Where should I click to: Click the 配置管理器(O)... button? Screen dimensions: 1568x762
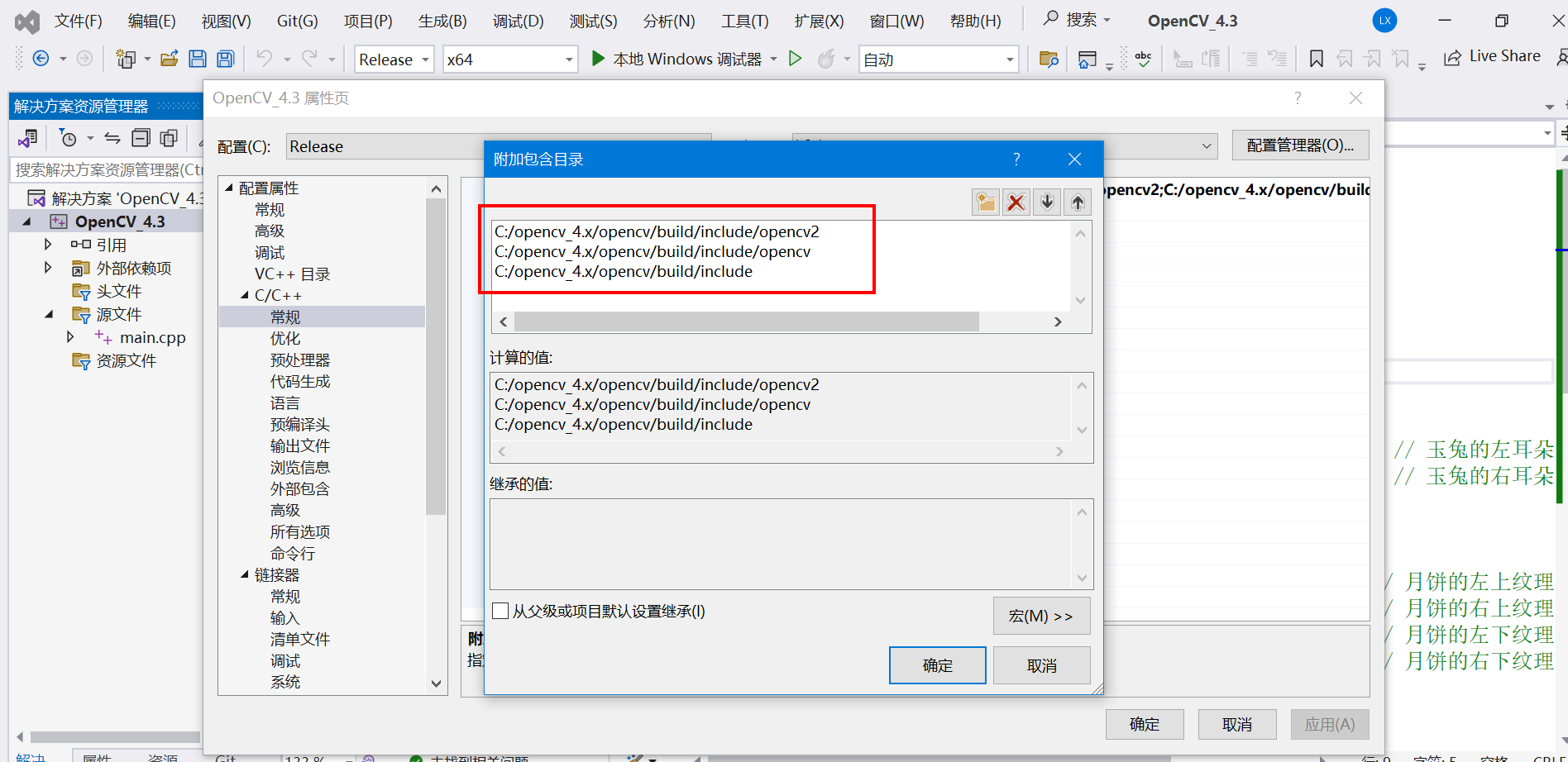click(1301, 145)
